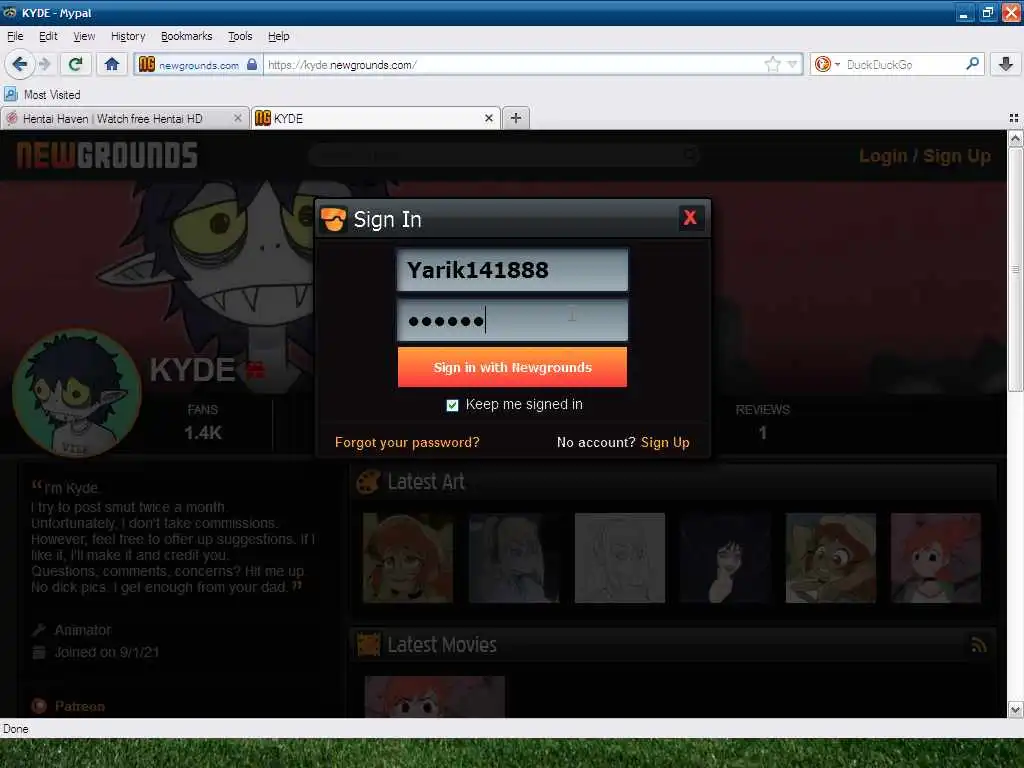The image size is (1024, 768).
Task: Open the fourth dark-haired art thumbnail
Action: [x=725, y=558]
